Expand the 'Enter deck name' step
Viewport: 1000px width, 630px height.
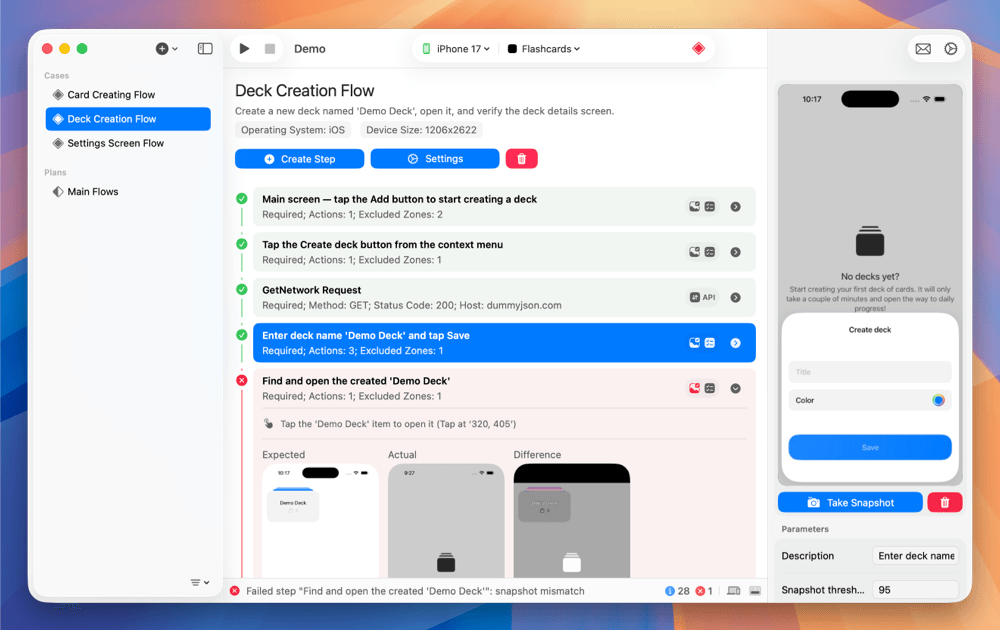coord(735,343)
